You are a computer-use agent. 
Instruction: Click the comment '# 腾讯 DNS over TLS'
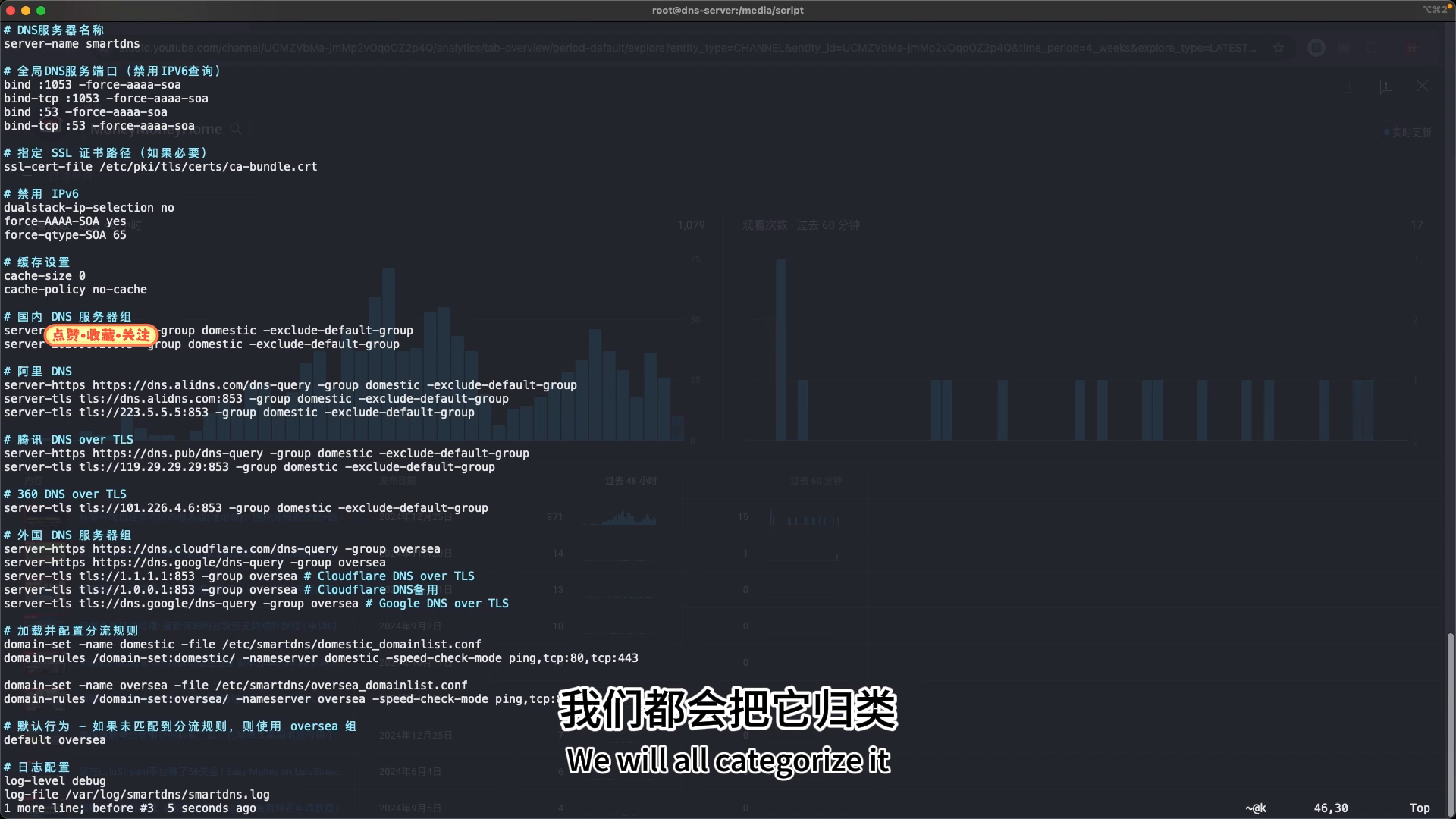68,440
